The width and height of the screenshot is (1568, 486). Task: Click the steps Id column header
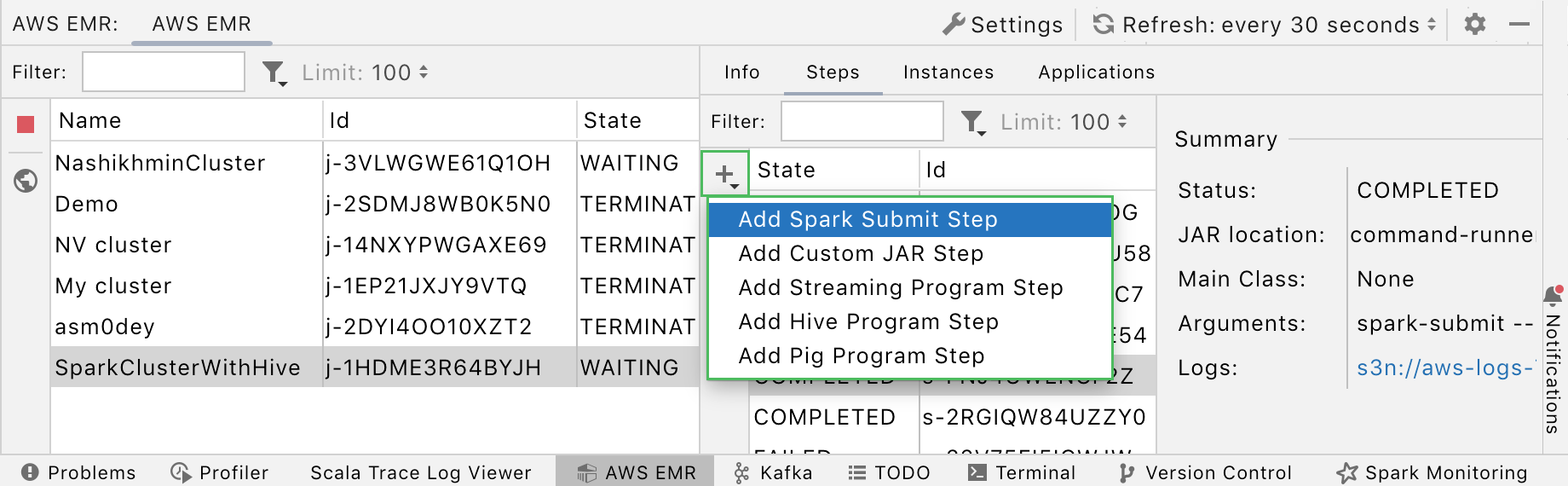pyautogui.click(x=1037, y=170)
